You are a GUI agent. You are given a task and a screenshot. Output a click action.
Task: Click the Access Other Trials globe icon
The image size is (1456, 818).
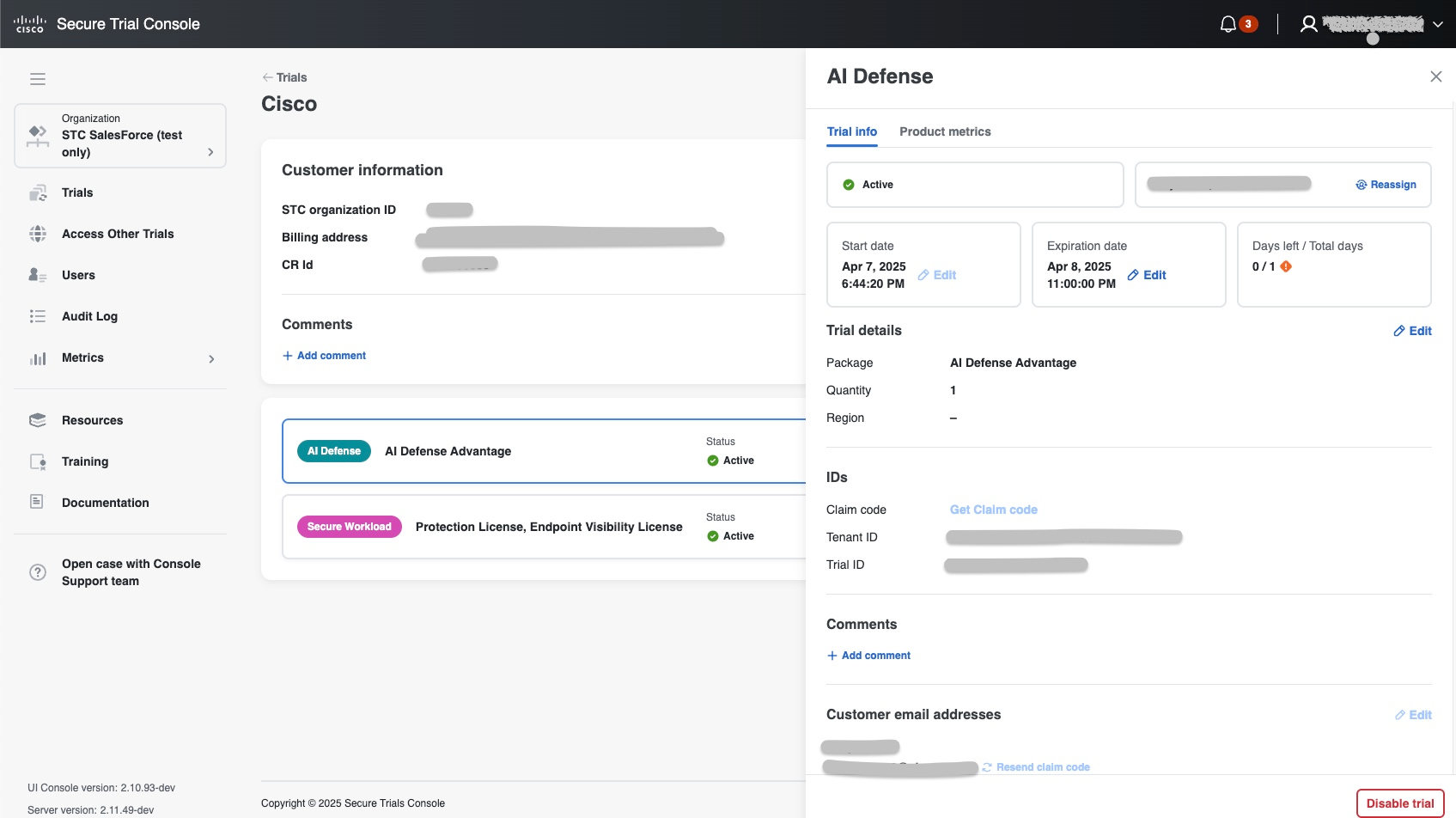click(x=38, y=234)
